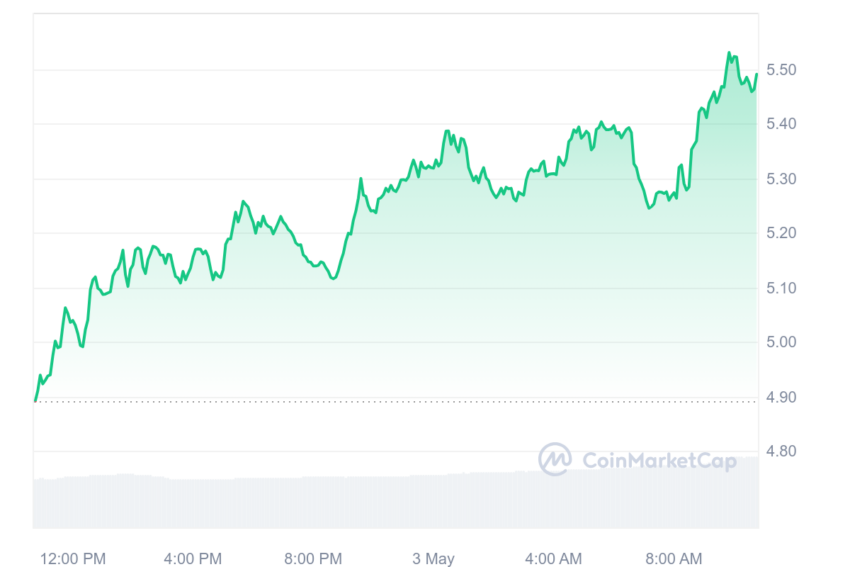The image size is (850, 567).
Task: Click the 5.50 price axis label
Action: pyautogui.click(x=781, y=69)
